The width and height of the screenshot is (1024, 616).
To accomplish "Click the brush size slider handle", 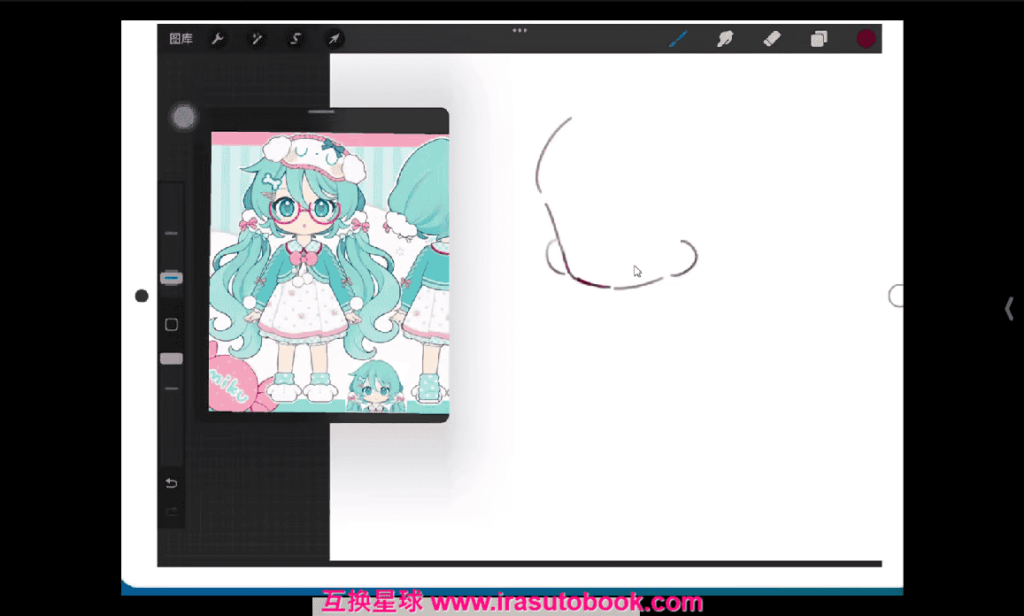I will (x=172, y=278).
